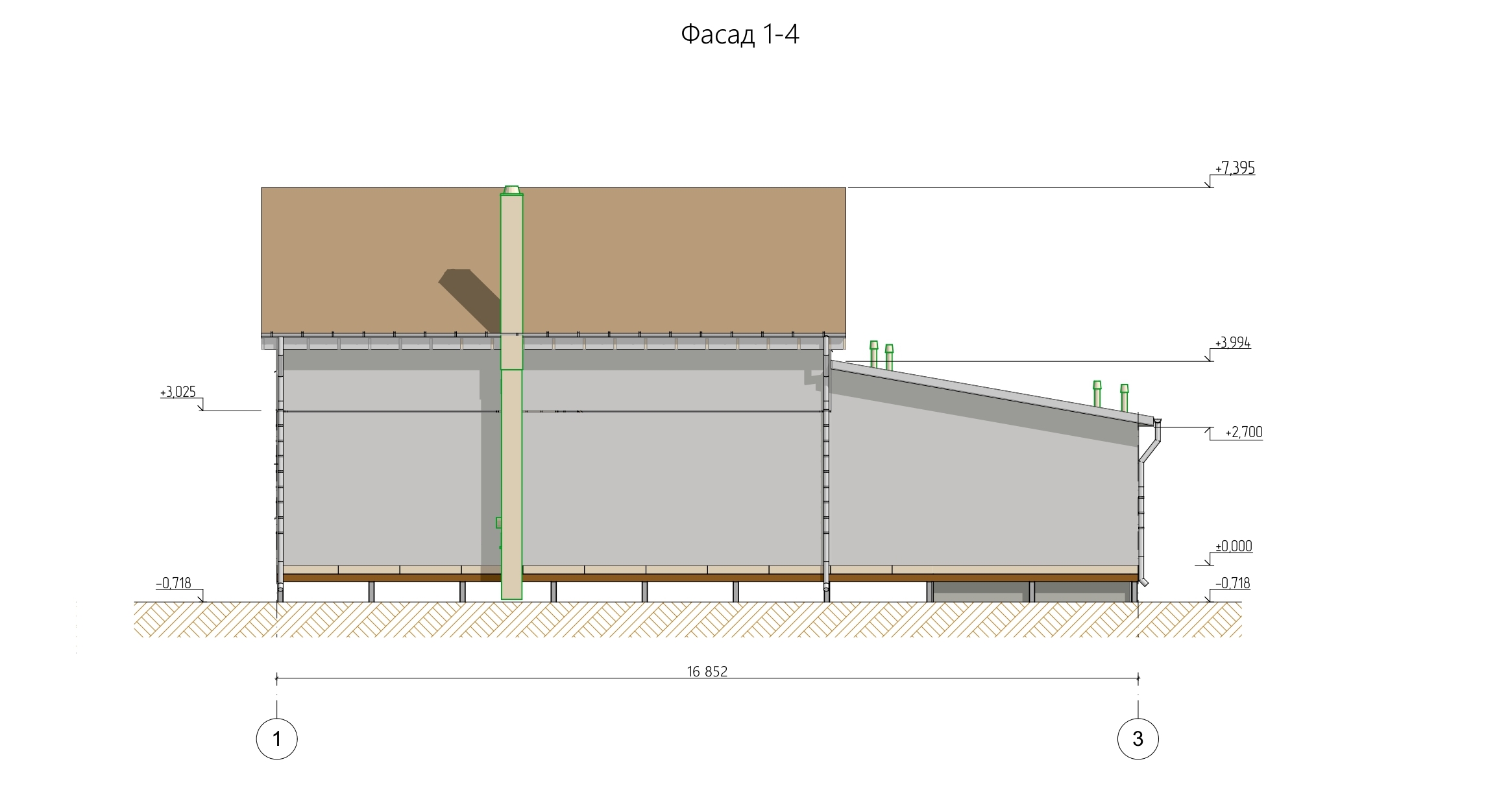Click the +7,395 elevation mark

point(1235,169)
